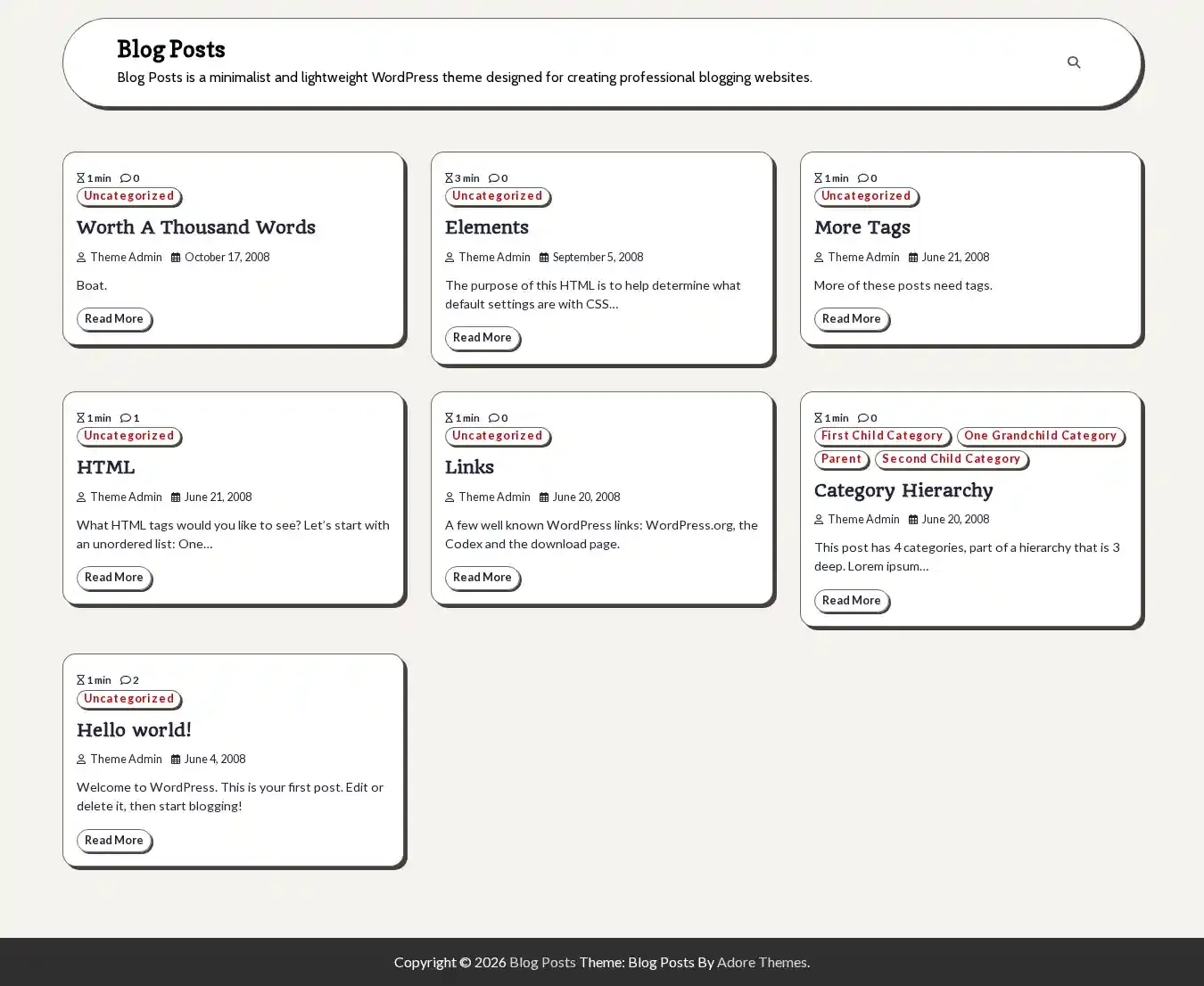1204x986 pixels.
Task: Click comment bubble icon on More Tags card
Action: [863, 178]
